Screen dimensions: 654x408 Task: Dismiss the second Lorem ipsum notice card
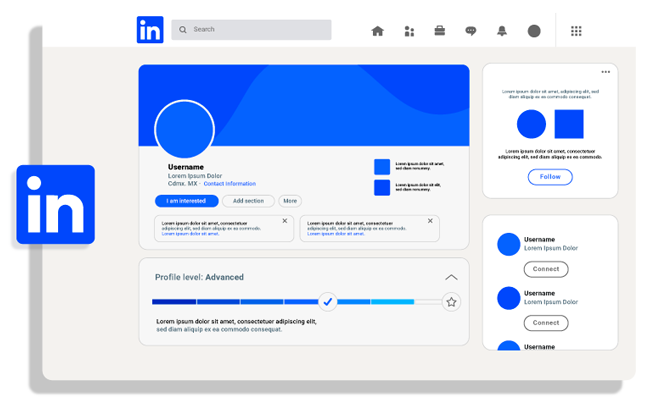click(x=430, y=221)
